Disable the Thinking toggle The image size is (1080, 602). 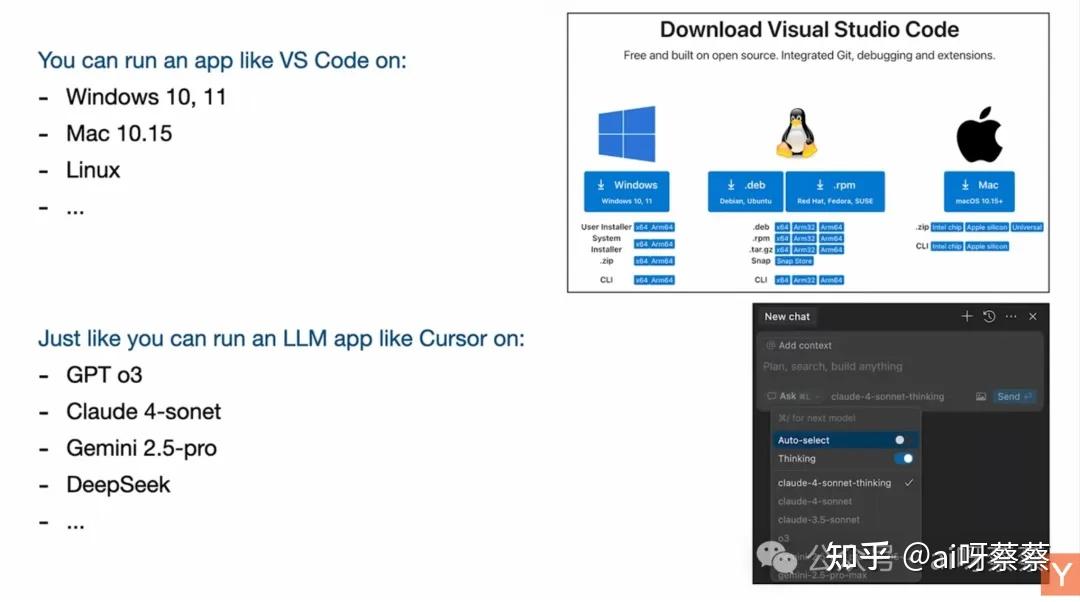point(904,458)
